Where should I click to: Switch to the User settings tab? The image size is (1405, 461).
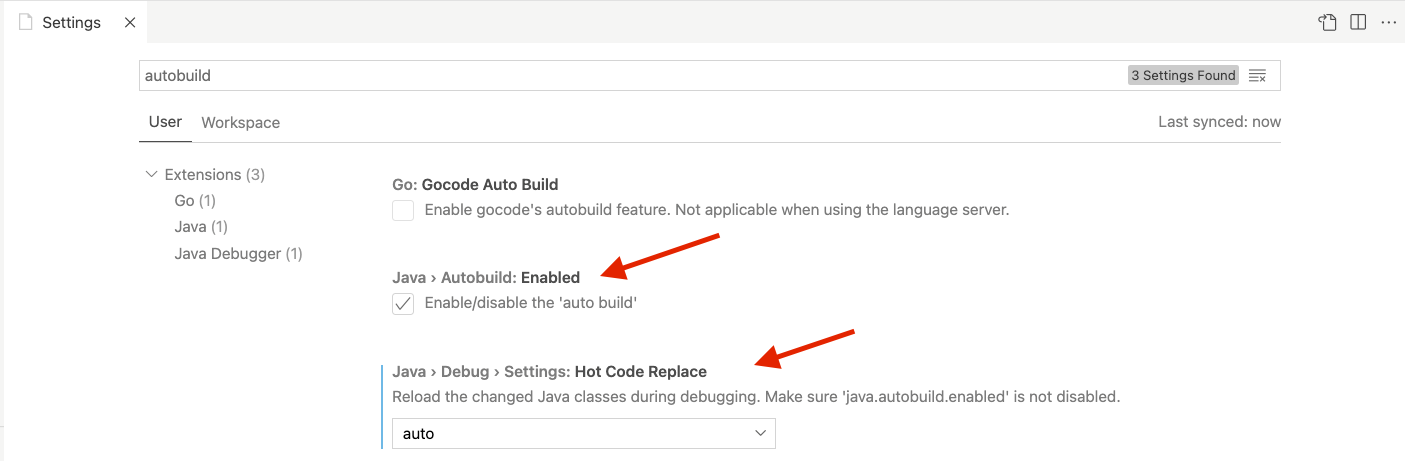165,122
